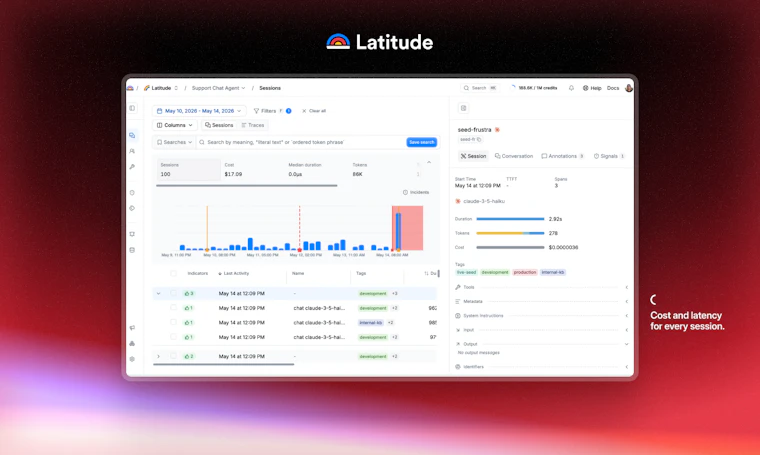Click Clear all filters
The width and height of the screenshot is (760, 455).
point(314,111)
